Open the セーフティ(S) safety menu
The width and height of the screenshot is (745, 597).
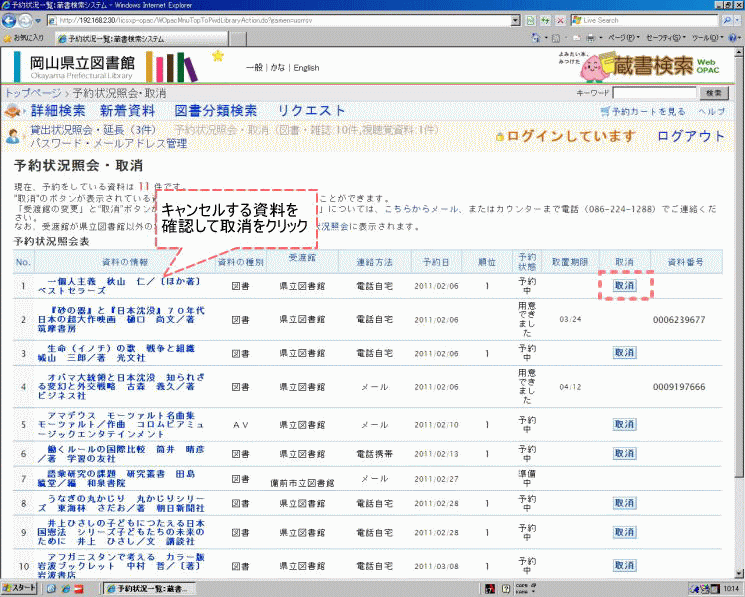(x=665, y=38)
